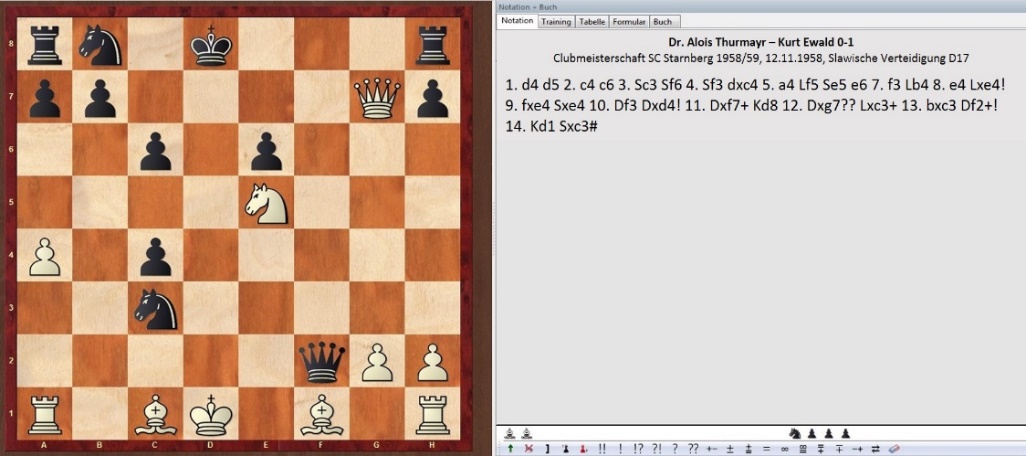The image size is (1026, 456).
Task: Open the Buch tab
Action: coord(662,21)
